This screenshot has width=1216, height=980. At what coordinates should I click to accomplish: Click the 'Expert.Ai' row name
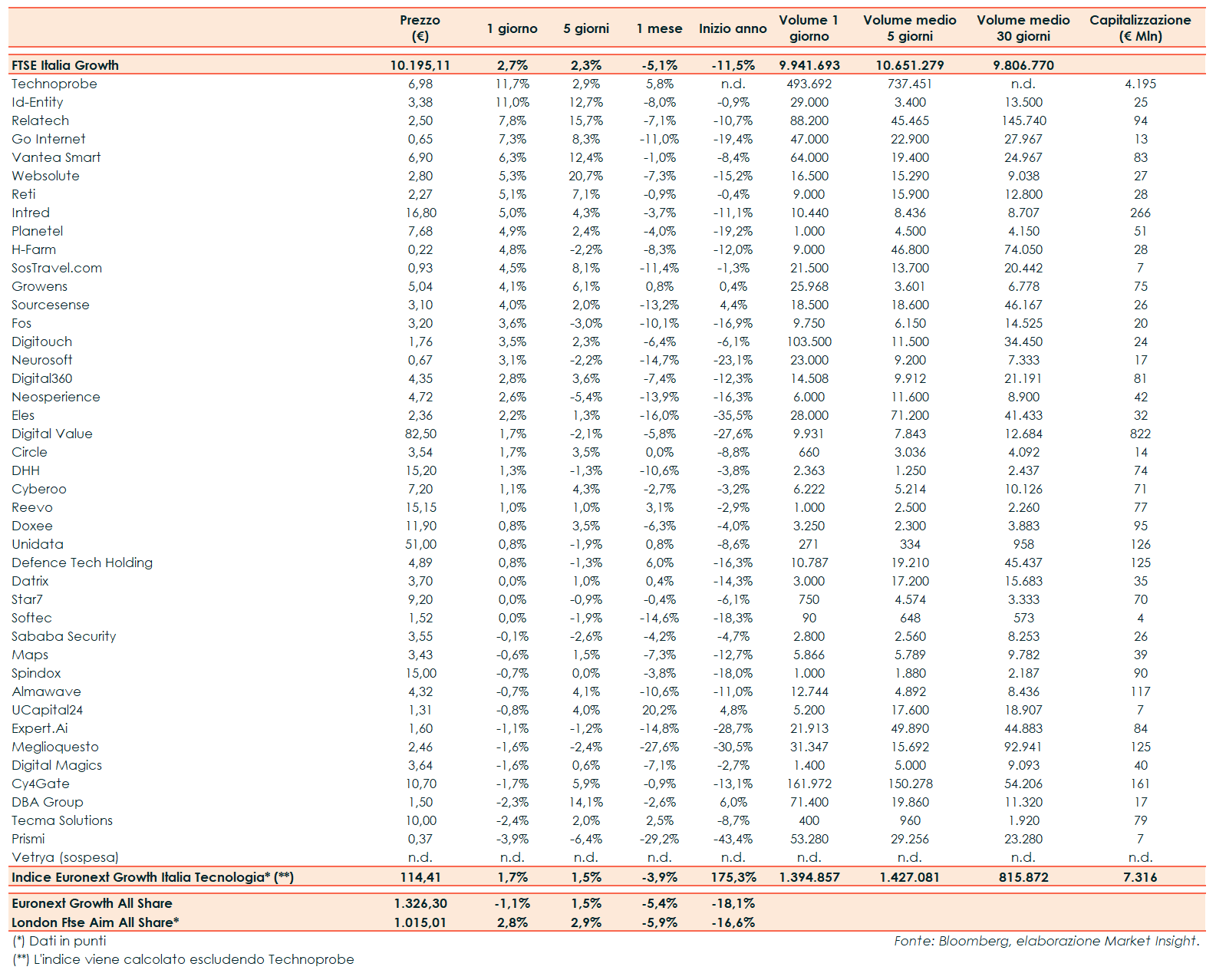[x=40, y=728]
